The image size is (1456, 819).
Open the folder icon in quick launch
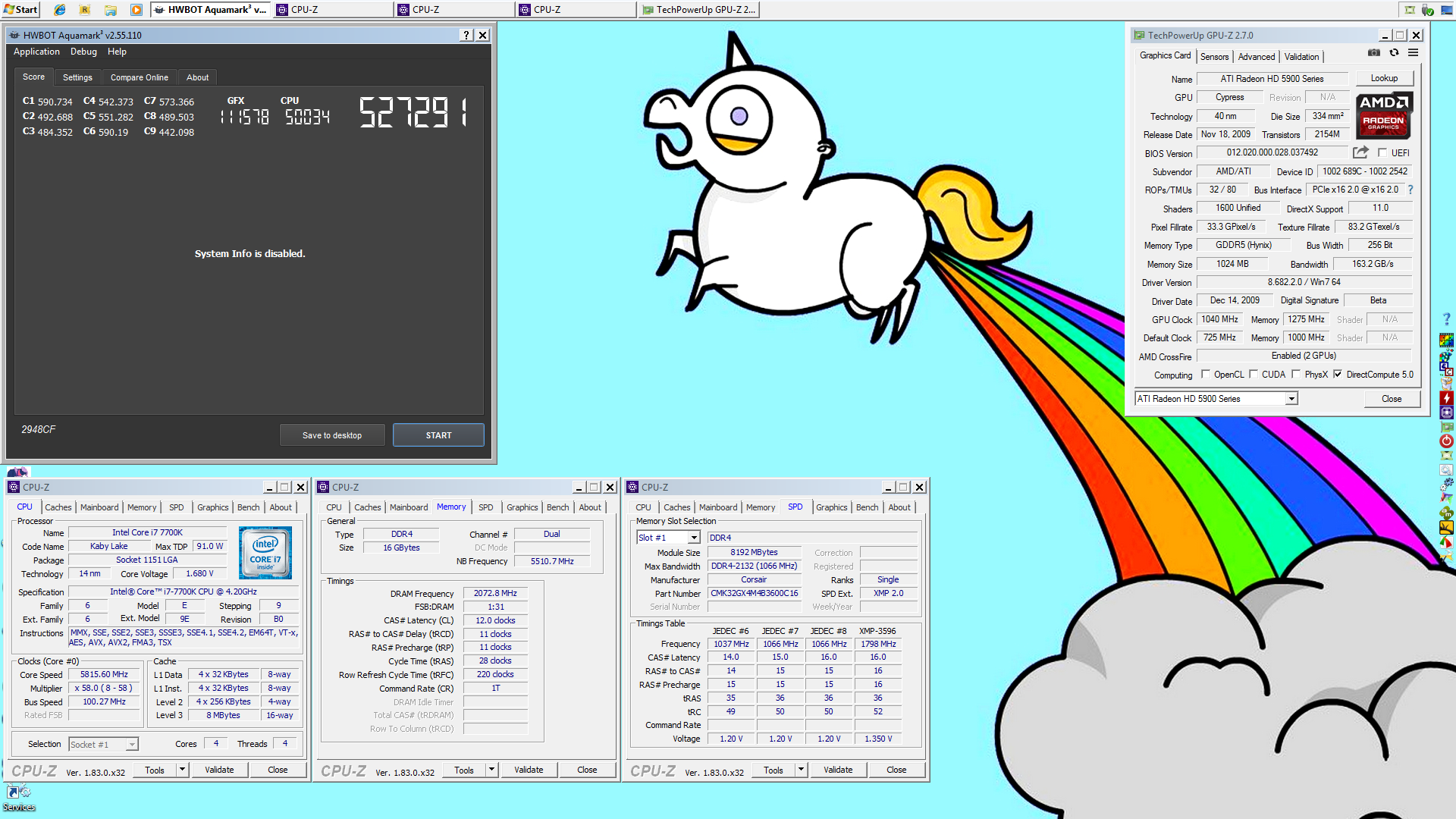pyautogui.click(x=111, y=10)
